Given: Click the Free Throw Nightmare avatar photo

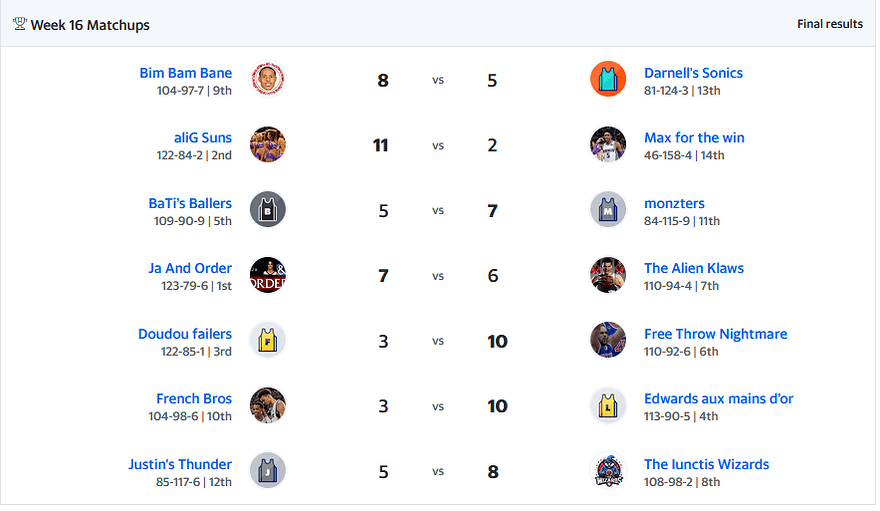Looking at the screenshot, I should pyautogui.click(x=608, y=341).
